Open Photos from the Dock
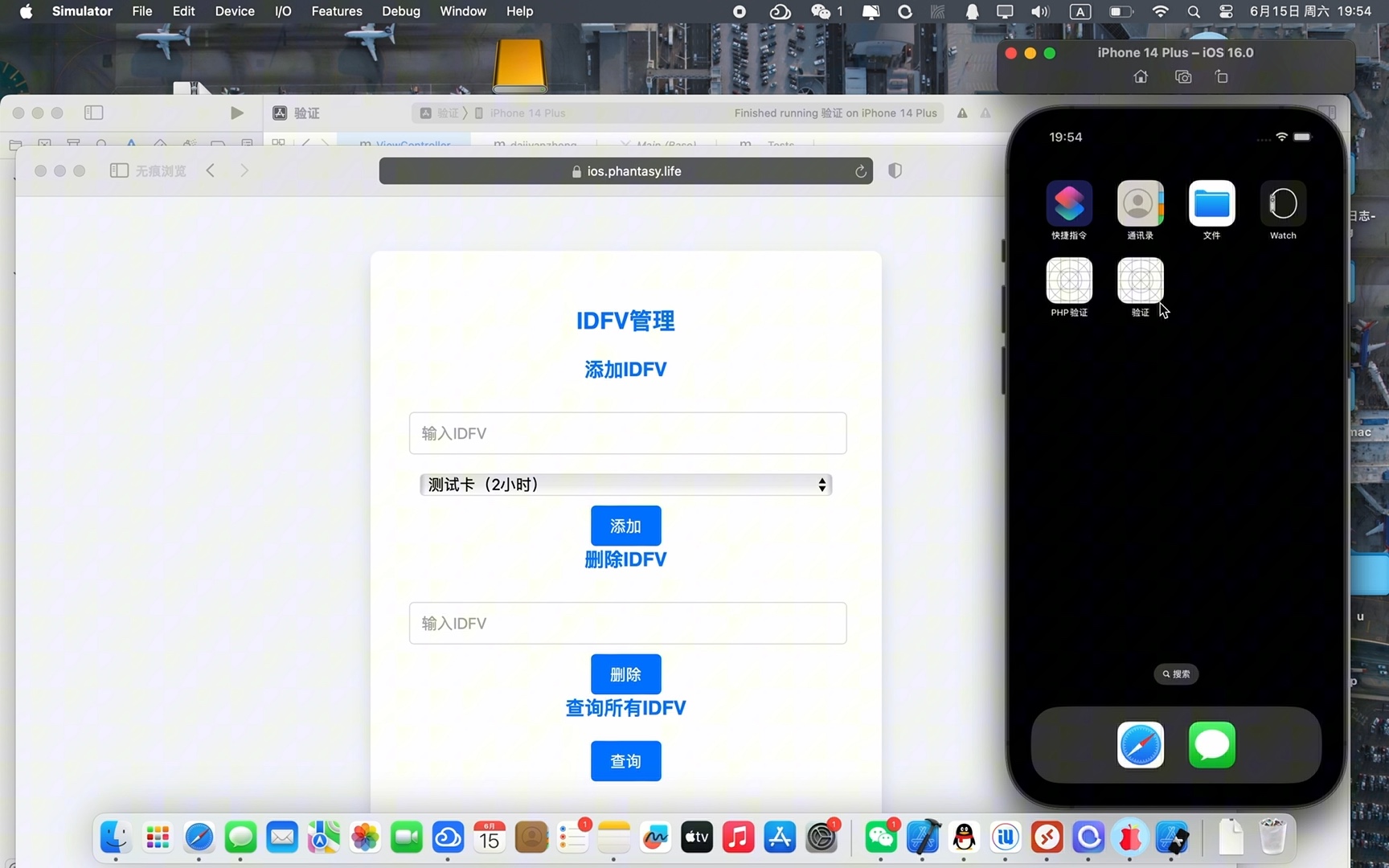Viewport: 1389px width, 868px height. 365,837
